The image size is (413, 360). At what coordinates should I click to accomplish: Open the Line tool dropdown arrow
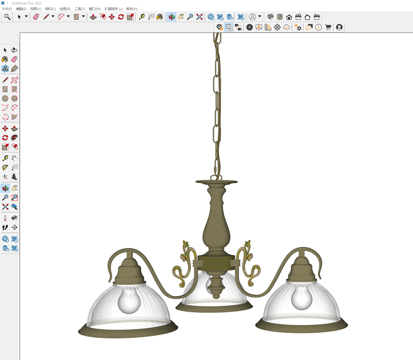53,17
